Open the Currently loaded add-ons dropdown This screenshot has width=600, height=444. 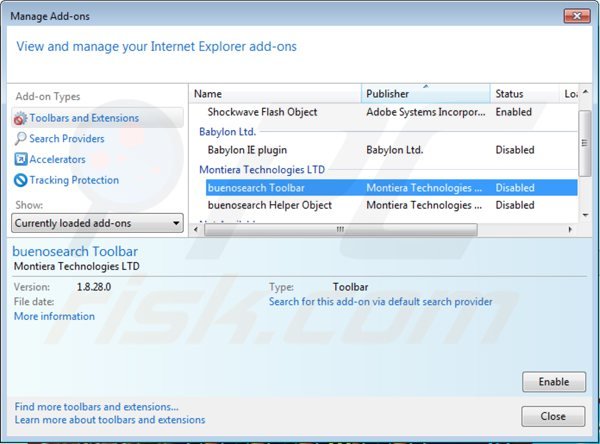[x=97, y=223]
